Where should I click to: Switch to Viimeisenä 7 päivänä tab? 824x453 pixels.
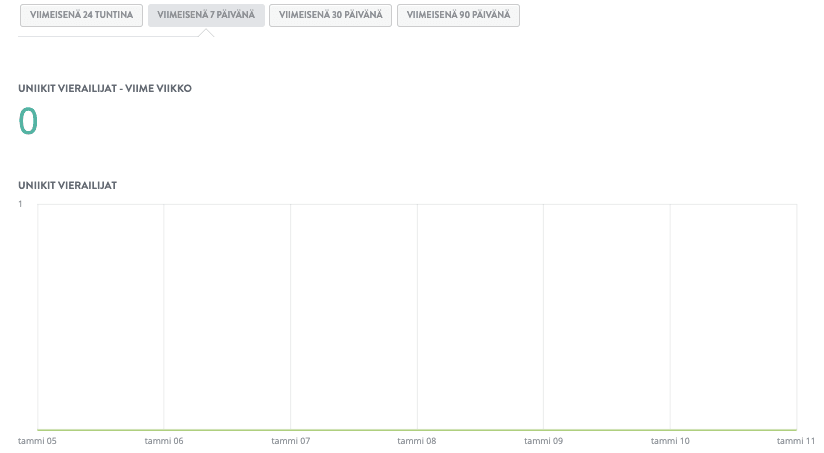206,15
